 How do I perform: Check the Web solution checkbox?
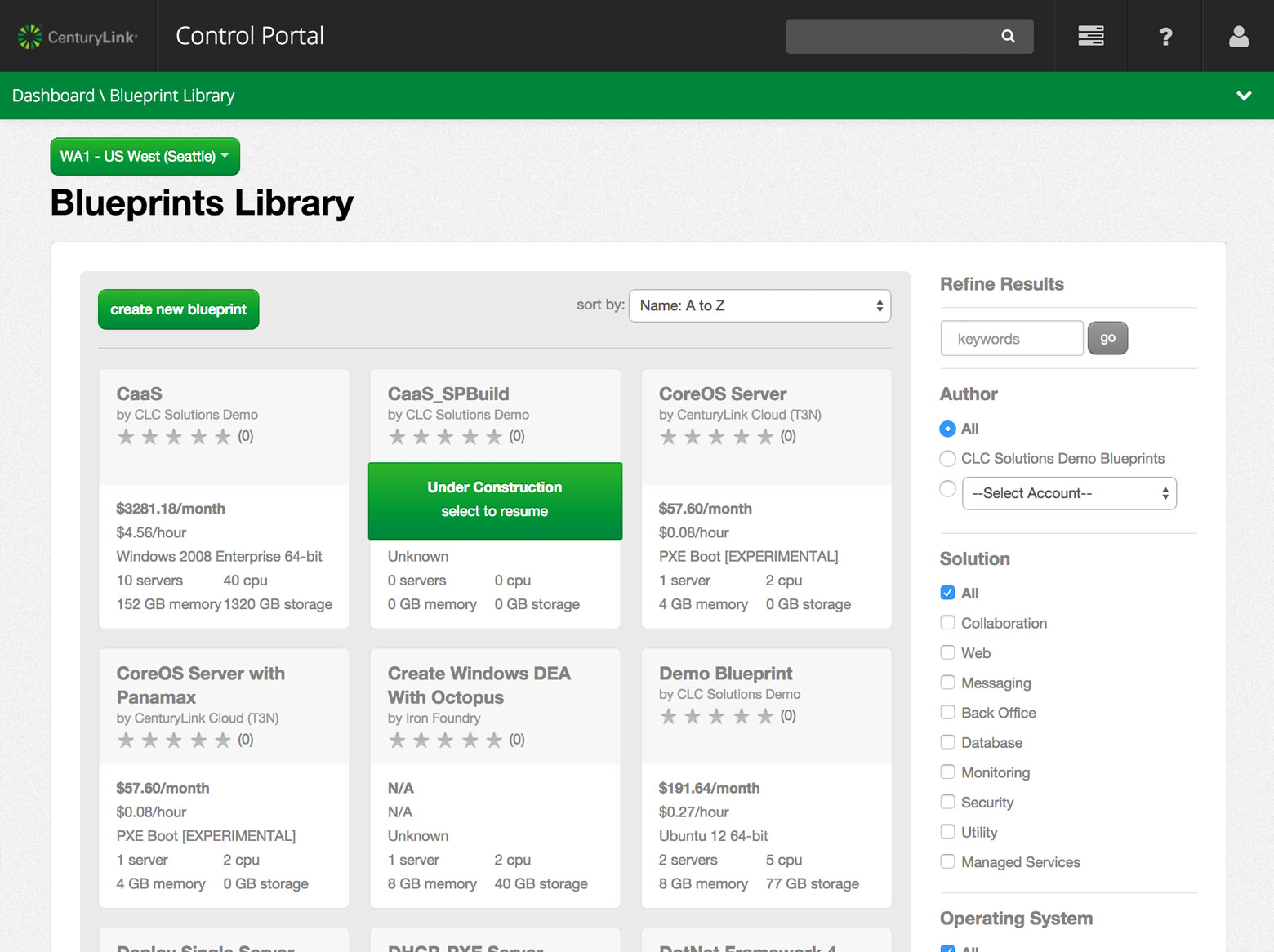click(x=947, y=652)
